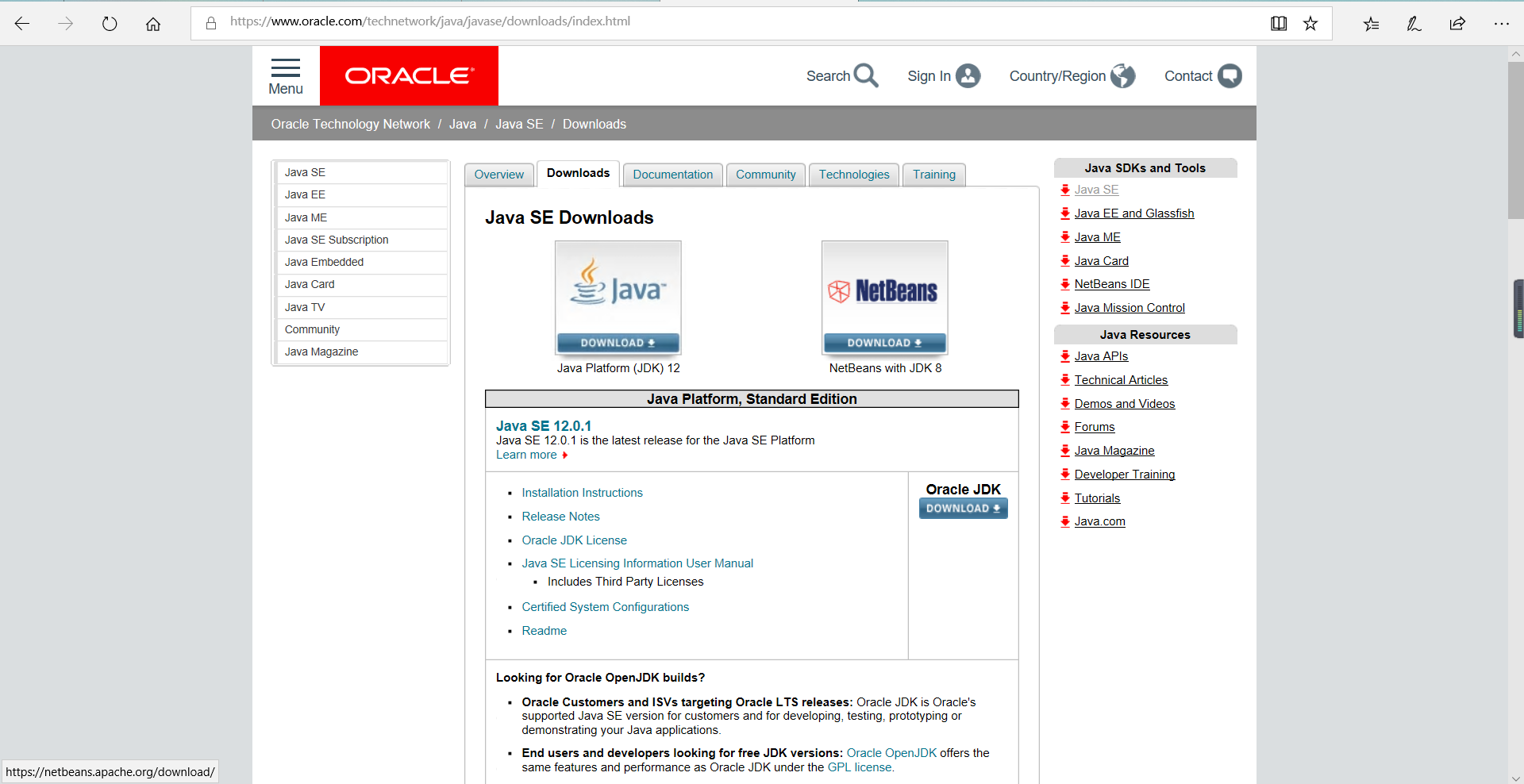Open Certified System Configurations link

coord(605,607)
